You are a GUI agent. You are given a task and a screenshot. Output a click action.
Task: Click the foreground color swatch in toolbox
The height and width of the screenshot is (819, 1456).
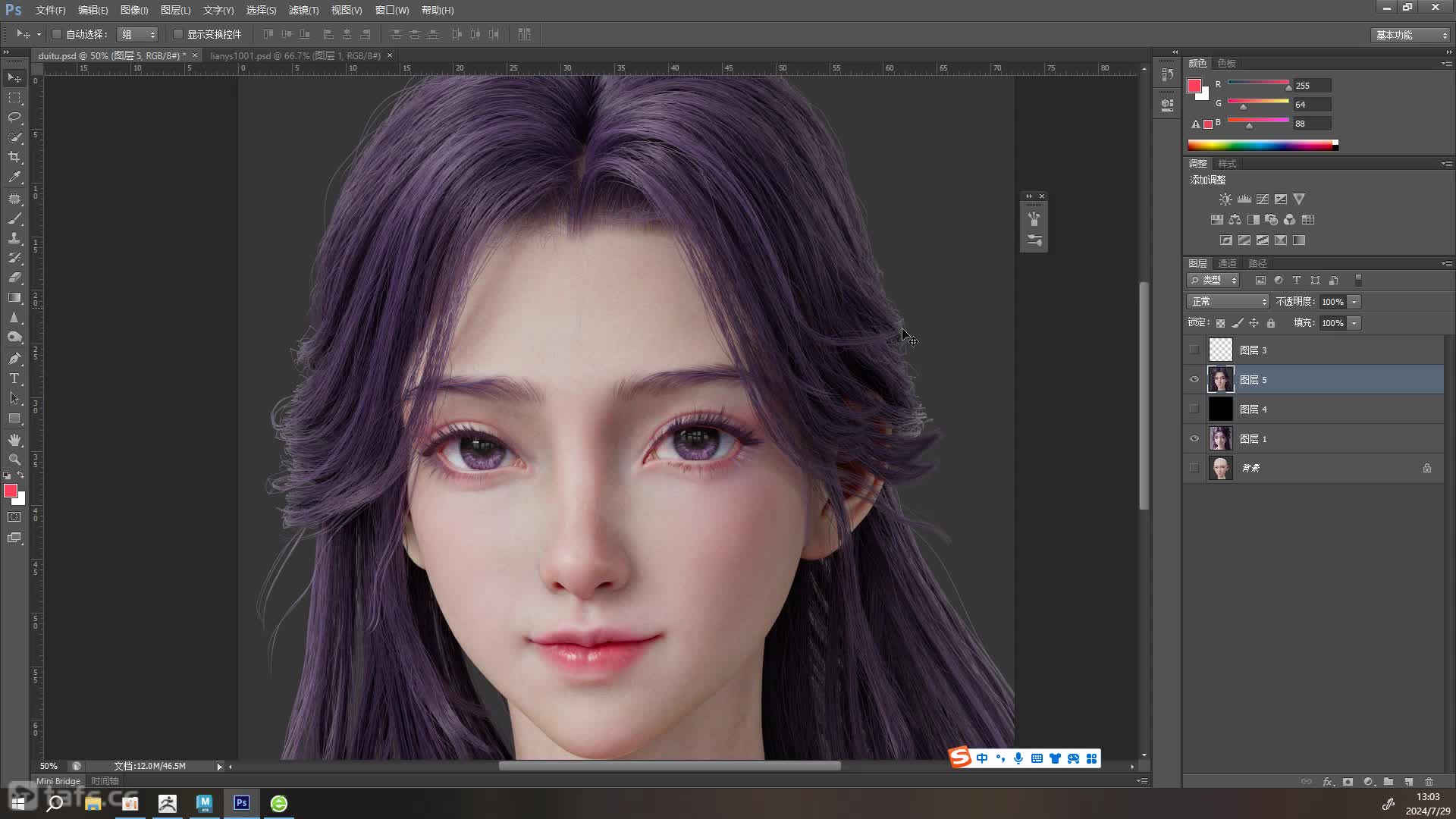tap(11, 491)
